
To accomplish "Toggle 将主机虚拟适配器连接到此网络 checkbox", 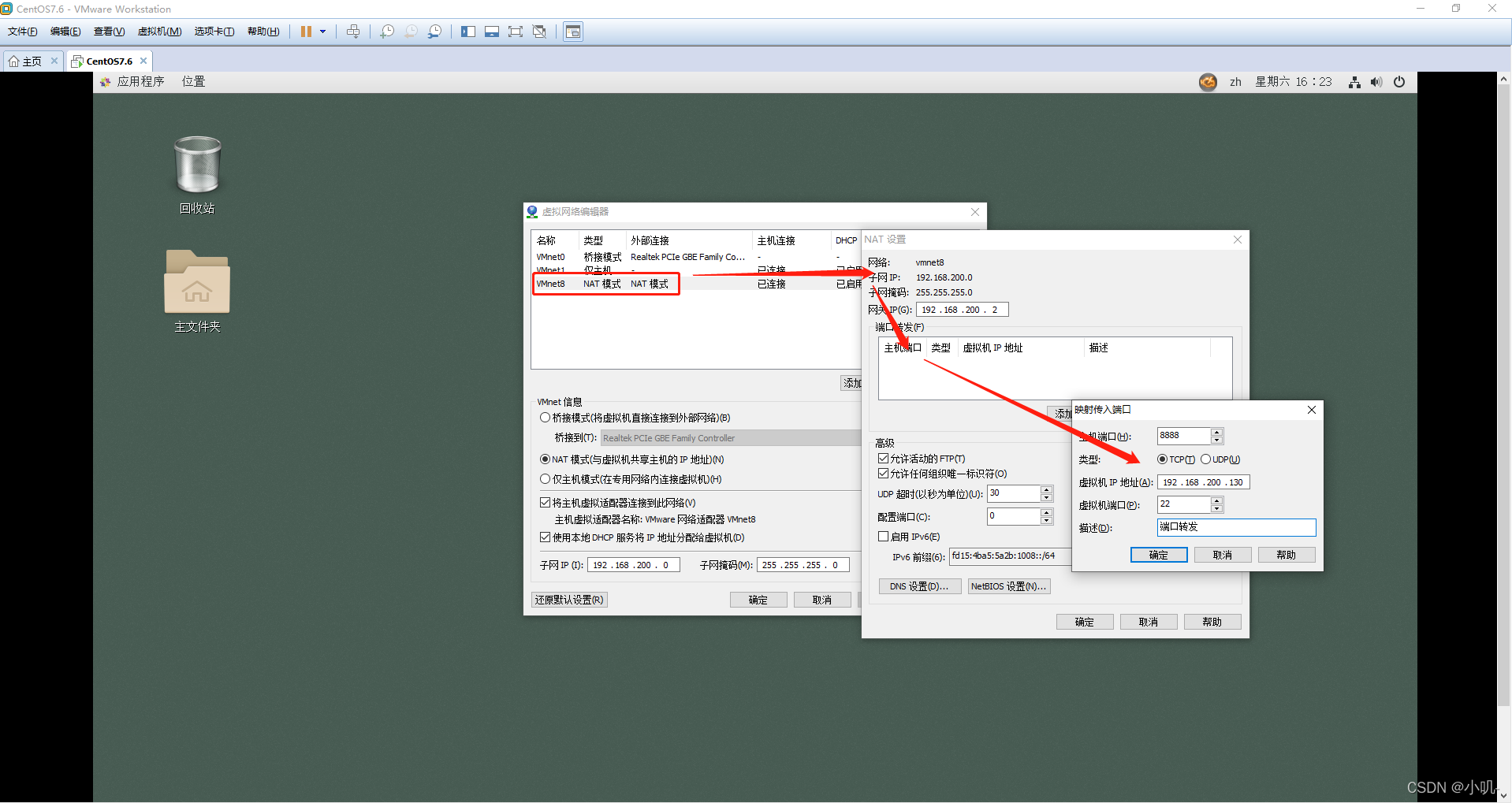I will [545, 502].
